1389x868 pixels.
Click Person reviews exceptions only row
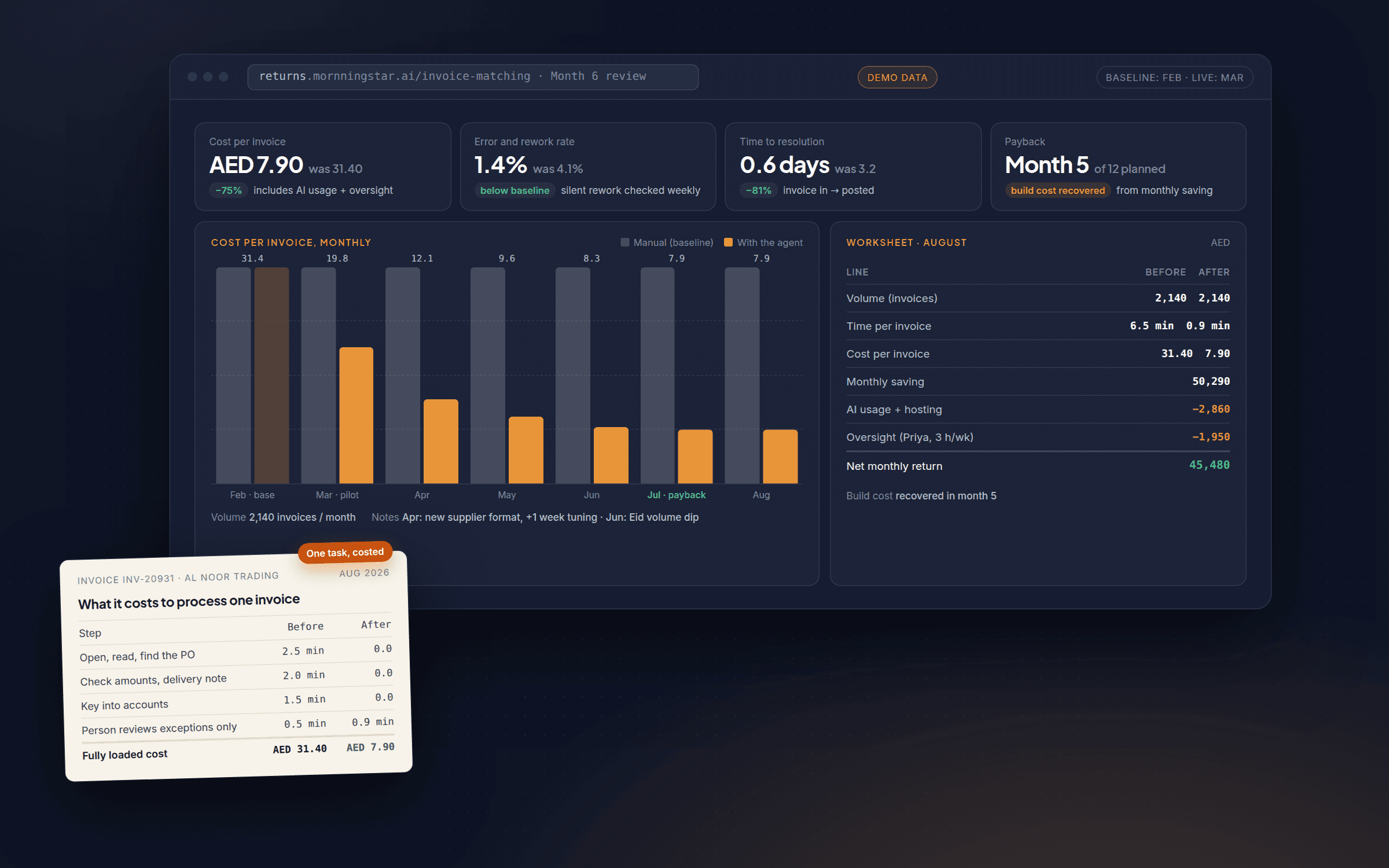tap(238, 726)
